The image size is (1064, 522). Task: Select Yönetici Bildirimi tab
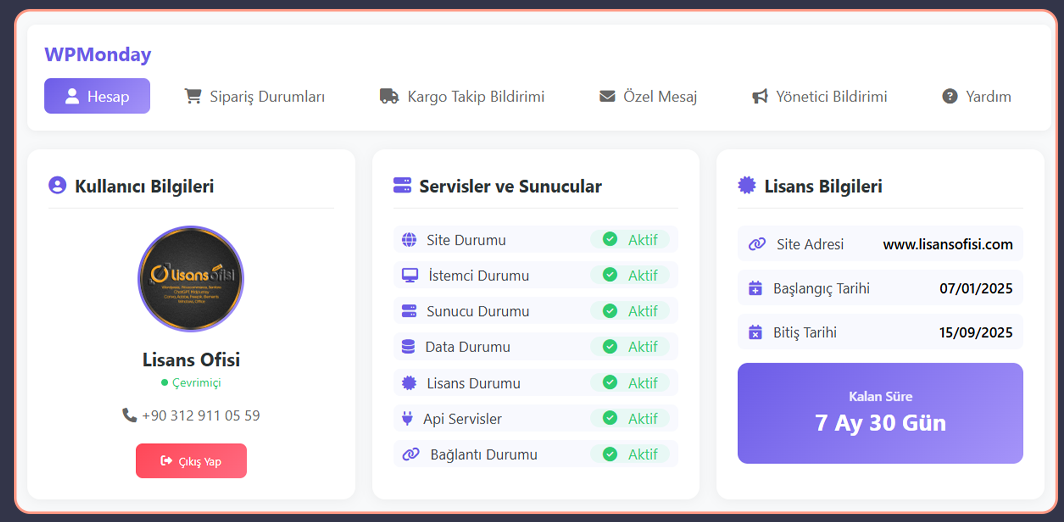pyautogui.click(x=820, y=96)
